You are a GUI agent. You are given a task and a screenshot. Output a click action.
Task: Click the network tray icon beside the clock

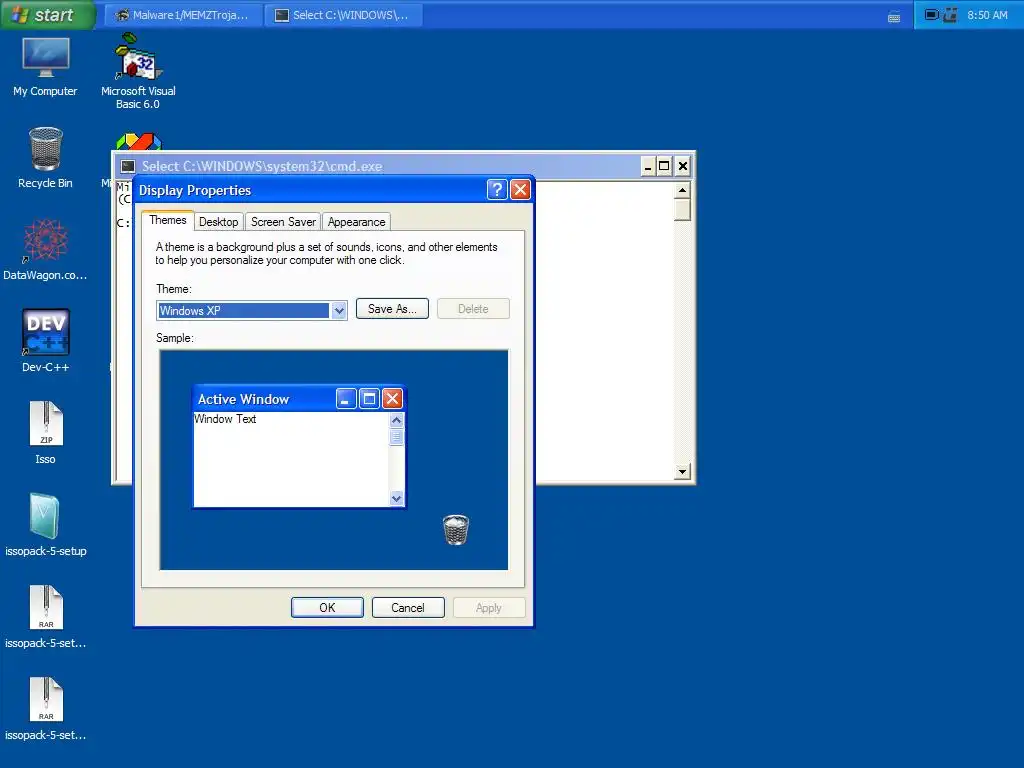click(x=950, y=14)
